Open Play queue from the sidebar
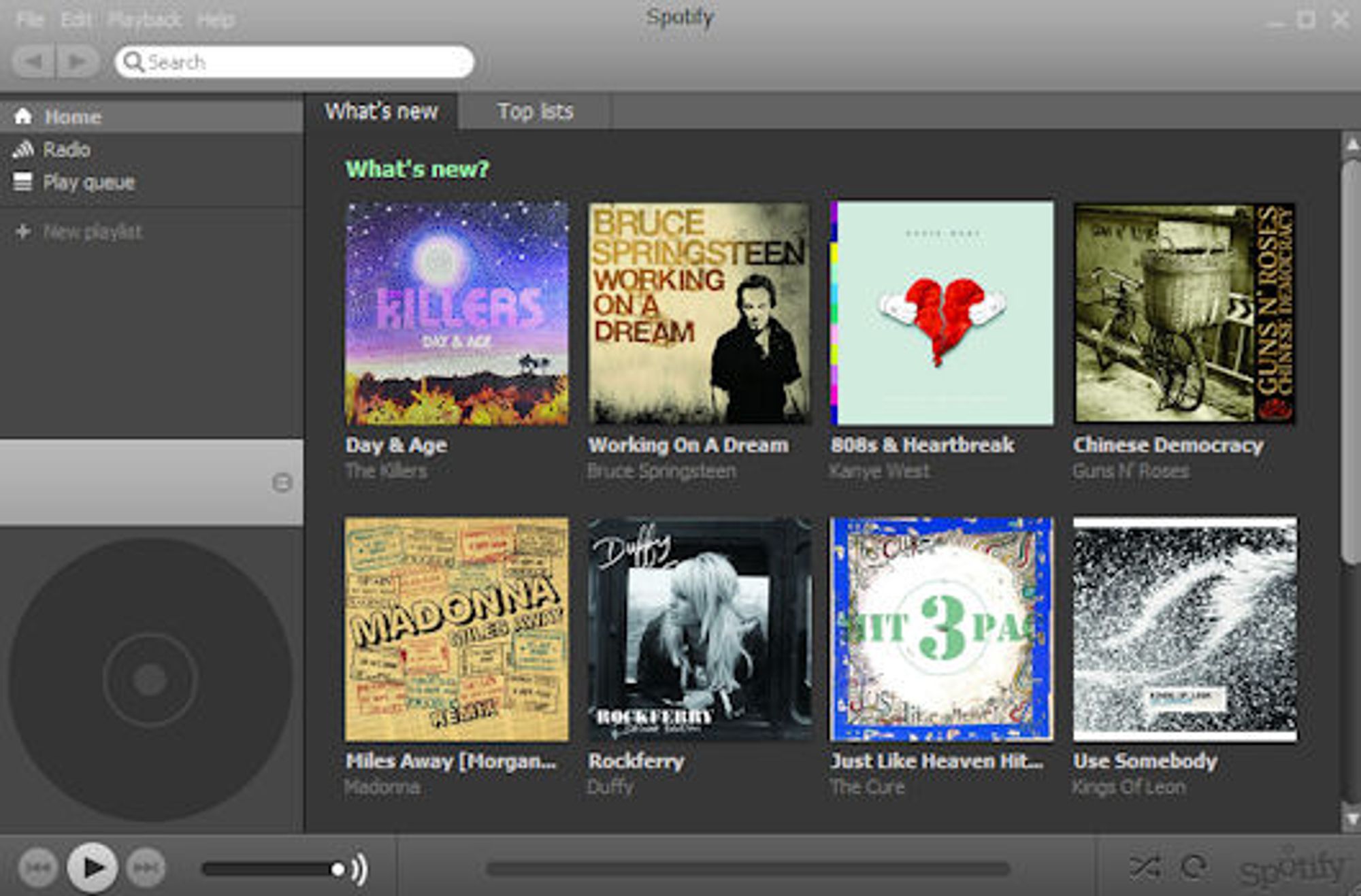The height and width of the screenshot is (896, 1361). [151, 182]
